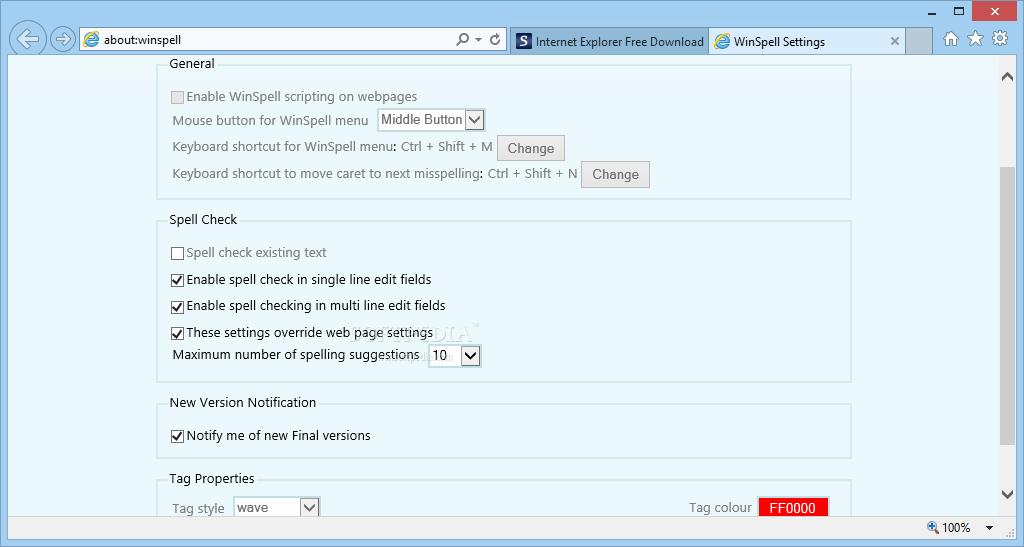Image resolution: width=1024 pixels, height=547 pixels.
Task: Close the Internet Explorer window
Action: tap(995, 11)
